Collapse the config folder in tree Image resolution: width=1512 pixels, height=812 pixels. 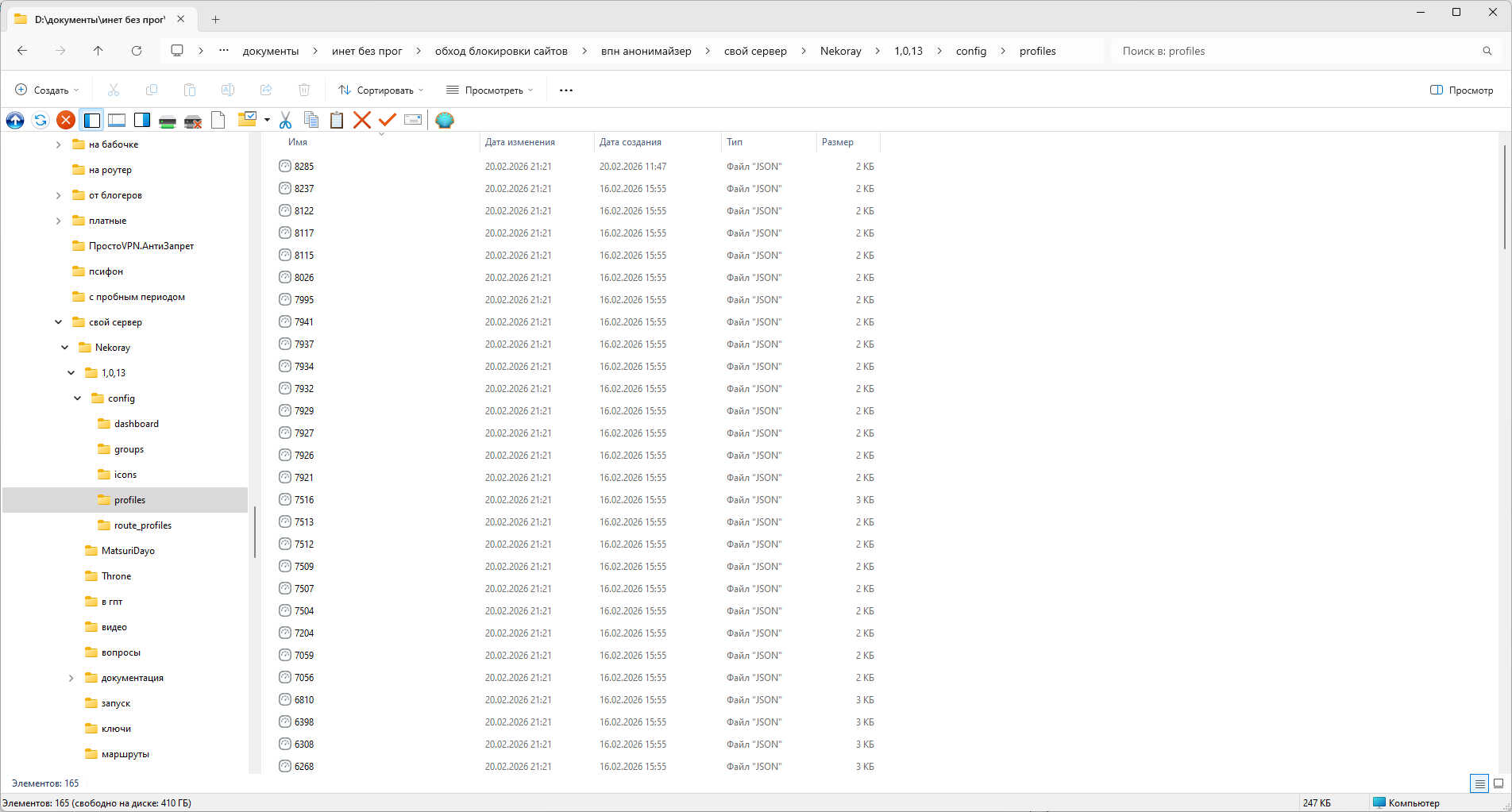coord(78,398)
